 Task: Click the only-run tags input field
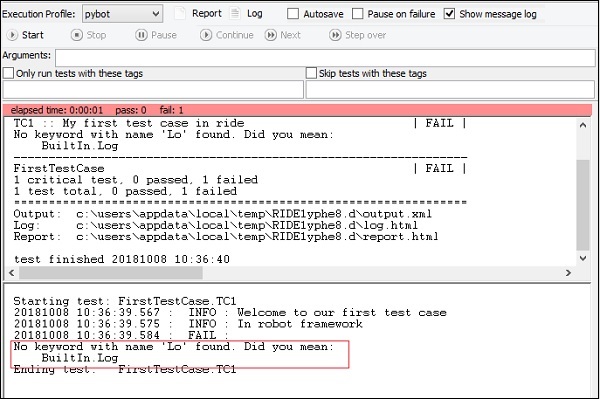[x=153, y=90]
